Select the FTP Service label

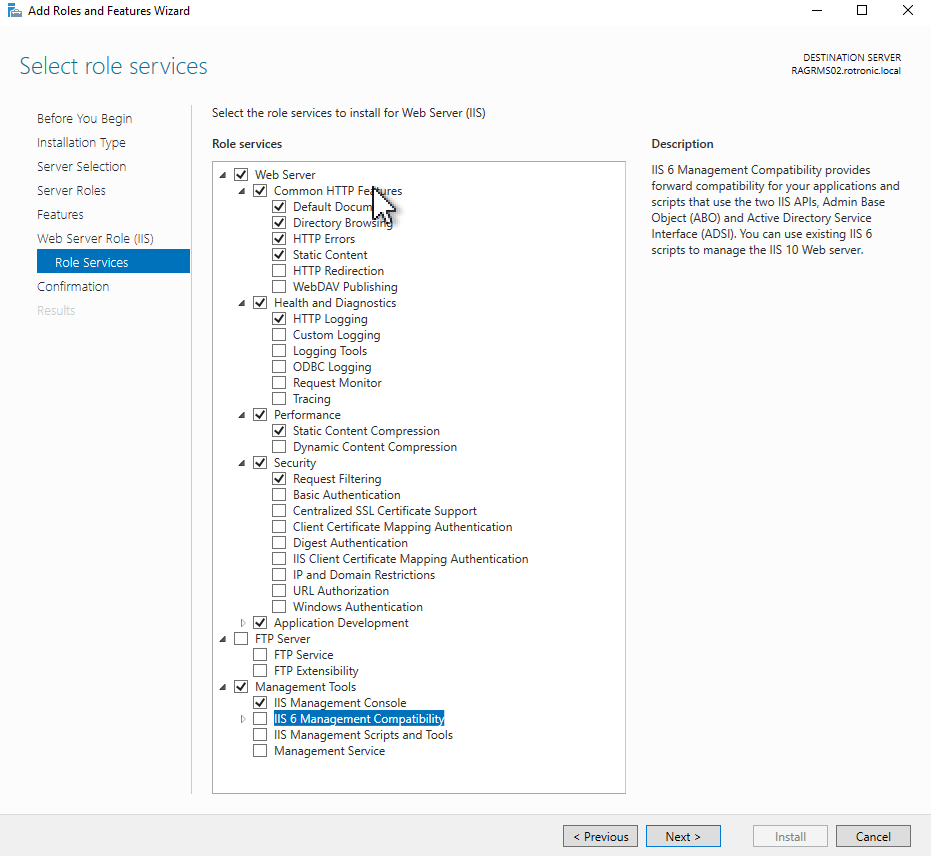303,655
